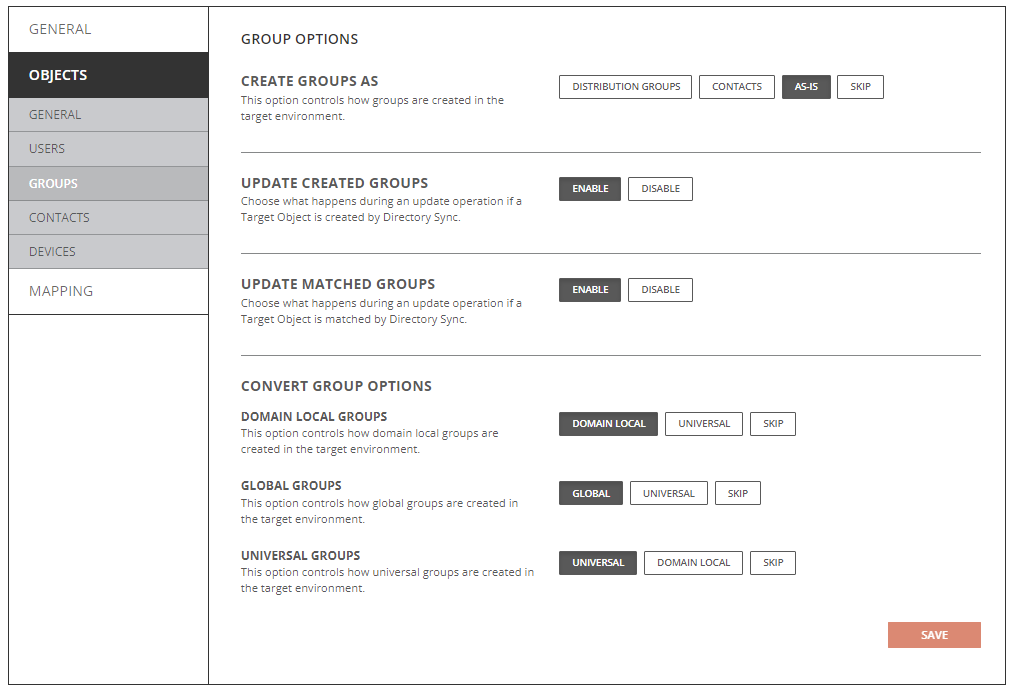The image size is (1019, 695).
Task: Convert Domain Local Groups to Universal
Action: pyautogui.click(x=704, y=424)
